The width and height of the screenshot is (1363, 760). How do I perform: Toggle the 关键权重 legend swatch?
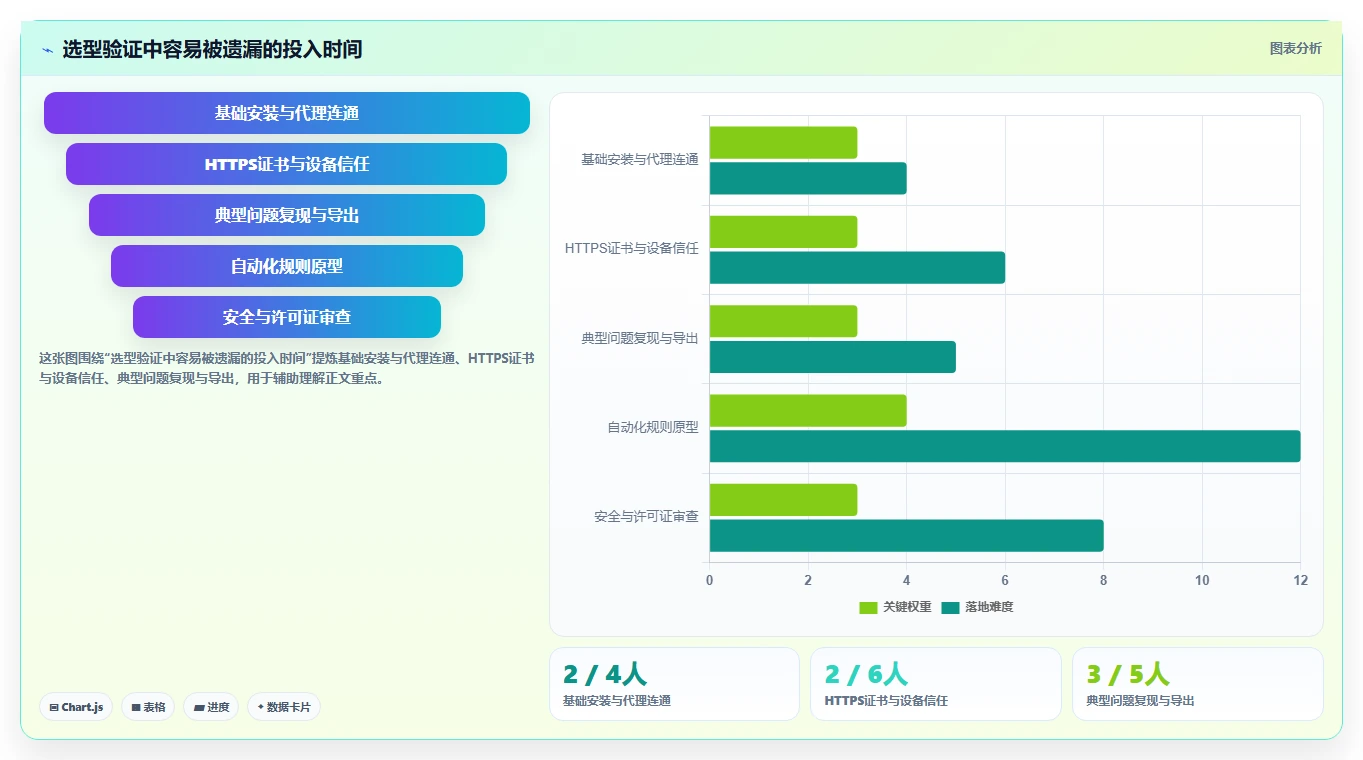point(868,607)
